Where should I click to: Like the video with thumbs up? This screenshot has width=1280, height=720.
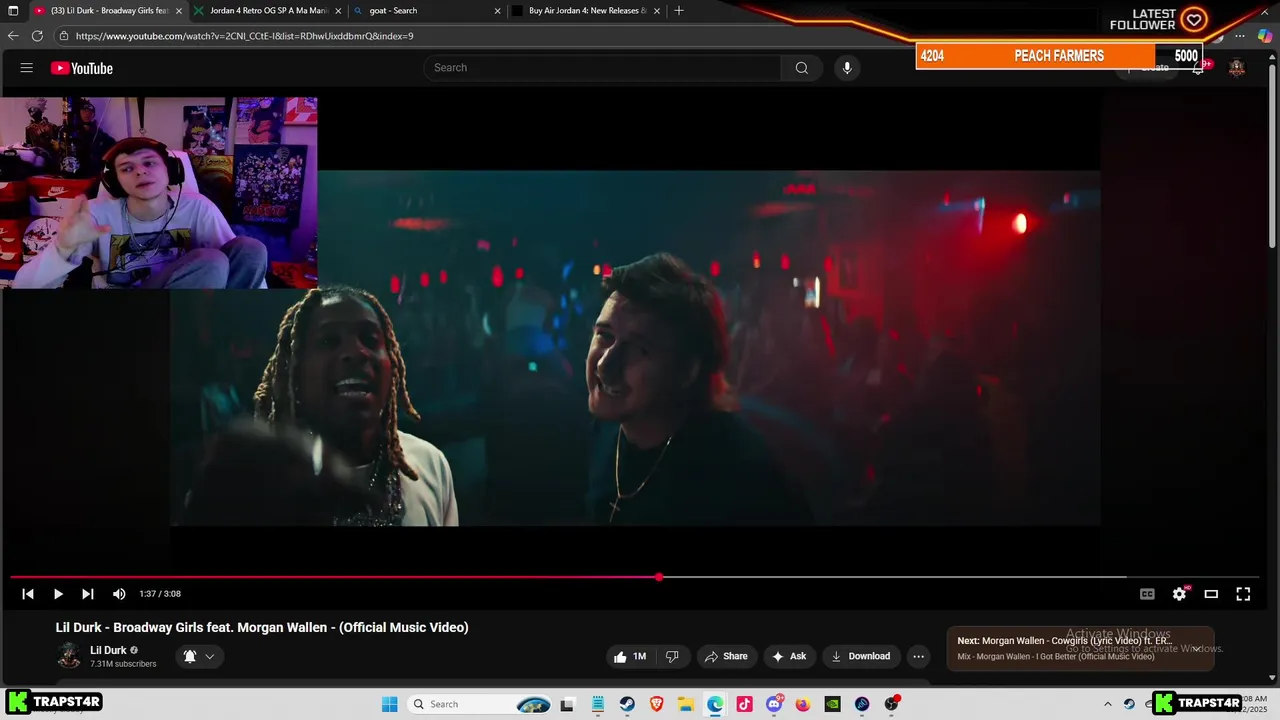pos(632,656)
